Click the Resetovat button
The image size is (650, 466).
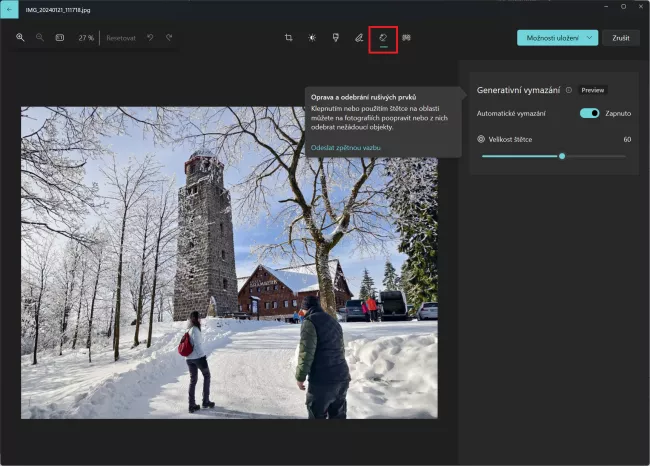point(121,38)
